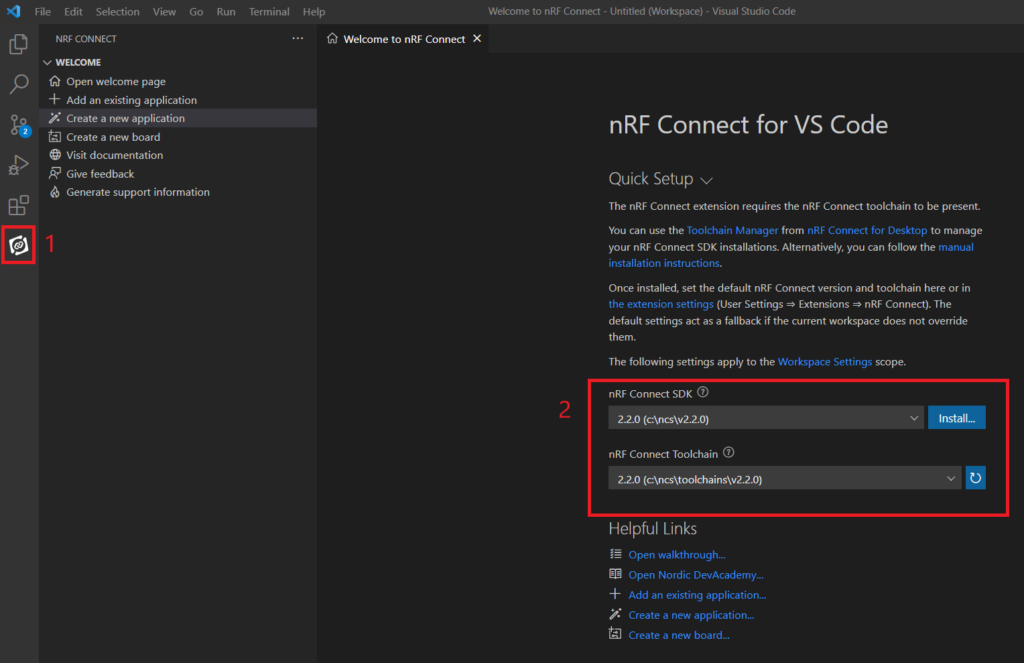
Task: Open the Extensions view icon
Action: tap(18, 206)
